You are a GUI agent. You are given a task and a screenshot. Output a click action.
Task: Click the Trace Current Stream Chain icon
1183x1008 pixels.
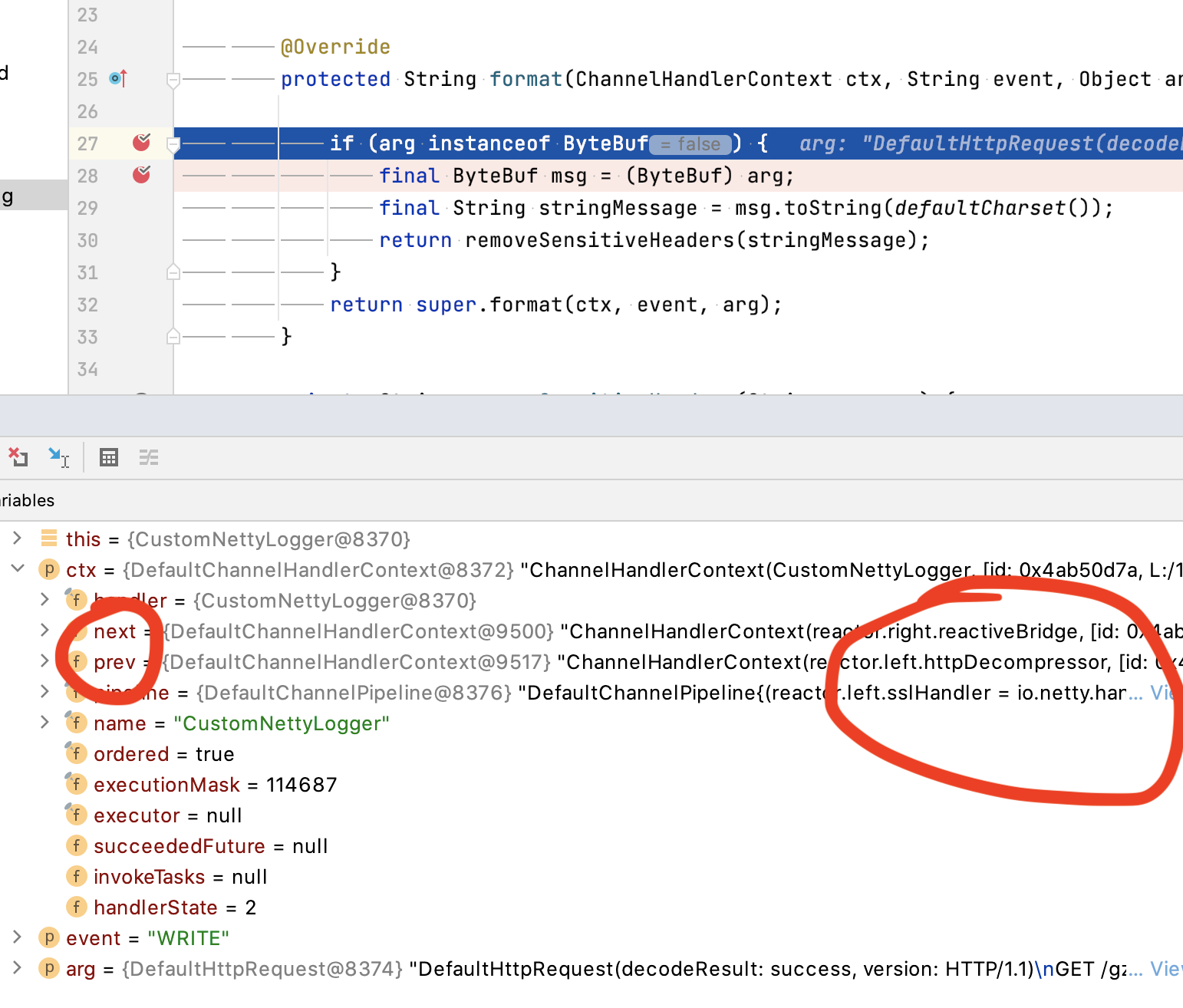pyautogui.click(x=149, y=458)
